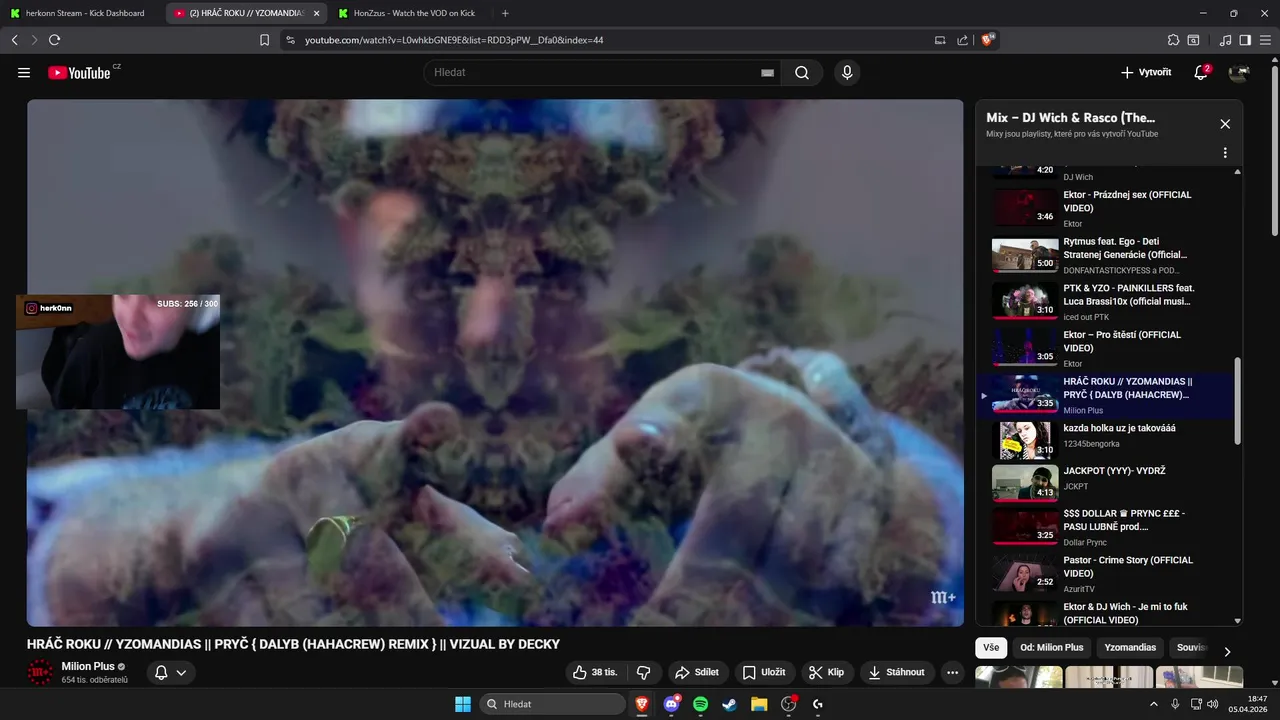Open the Milion Plus channel avatar
Viewport: 1280px width, 720px height.
[40, 672]
